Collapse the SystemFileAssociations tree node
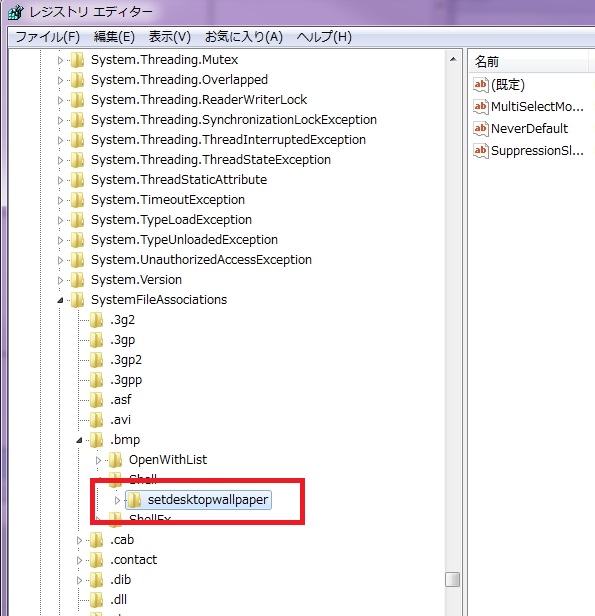The width and height of the screenshot is (595, 616). (60, 301)
